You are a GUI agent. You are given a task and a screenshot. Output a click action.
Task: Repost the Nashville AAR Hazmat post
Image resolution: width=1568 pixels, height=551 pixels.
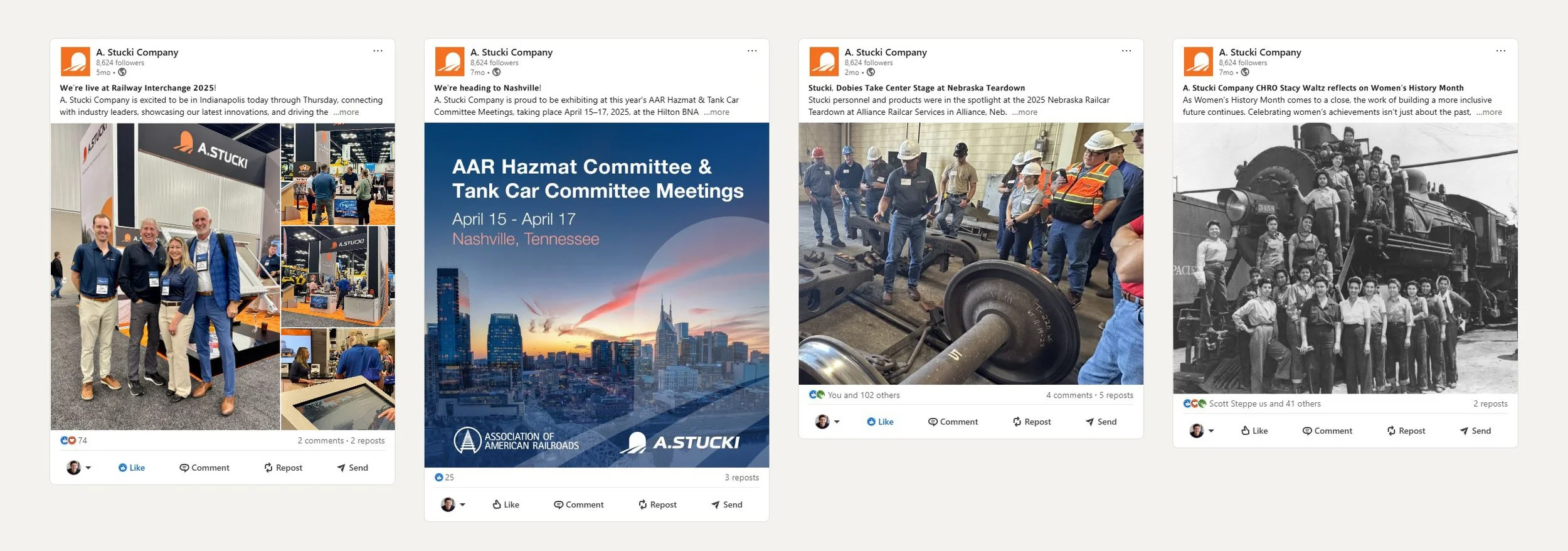pos(657,505)
